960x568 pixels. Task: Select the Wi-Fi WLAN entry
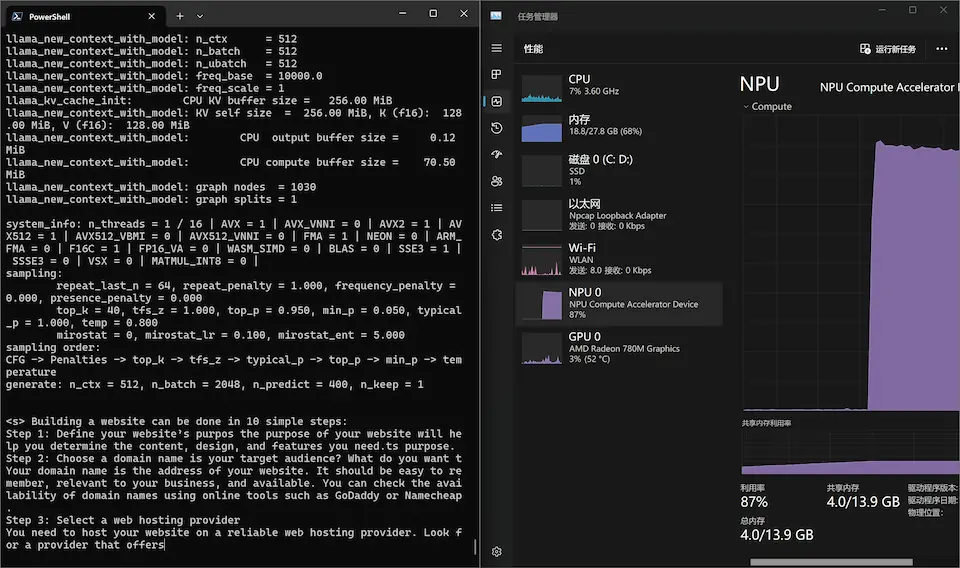620,258
